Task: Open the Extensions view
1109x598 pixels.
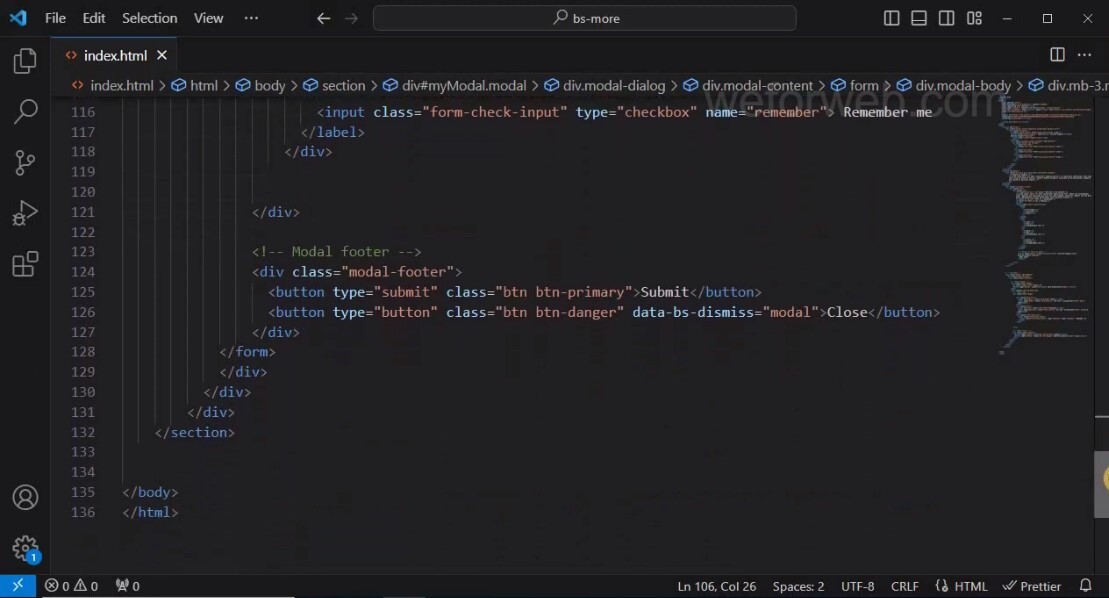Action: (x=25, y=264)
